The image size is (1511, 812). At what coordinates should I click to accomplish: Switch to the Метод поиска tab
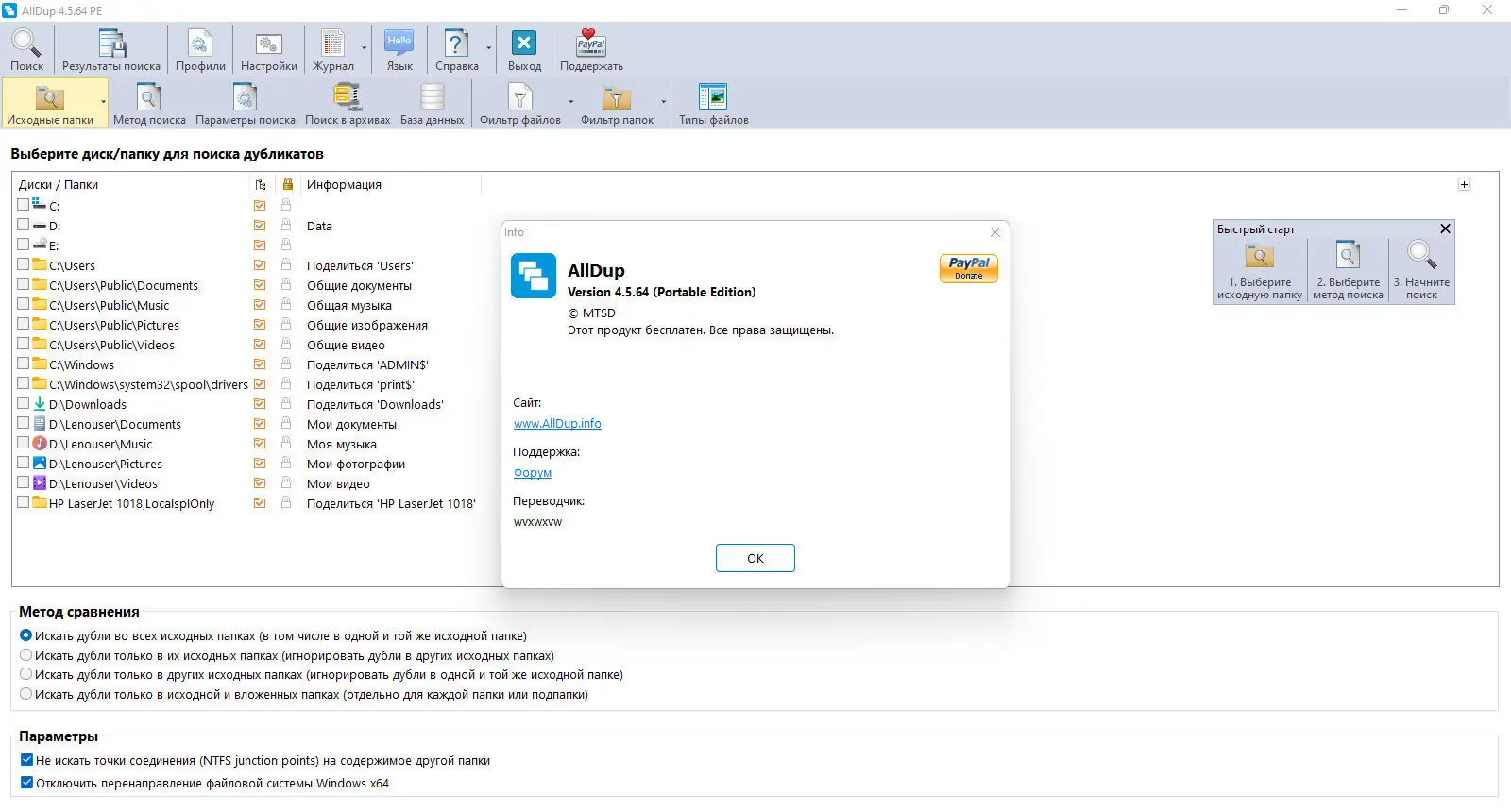pyautogui.click(x=149, y=103)
